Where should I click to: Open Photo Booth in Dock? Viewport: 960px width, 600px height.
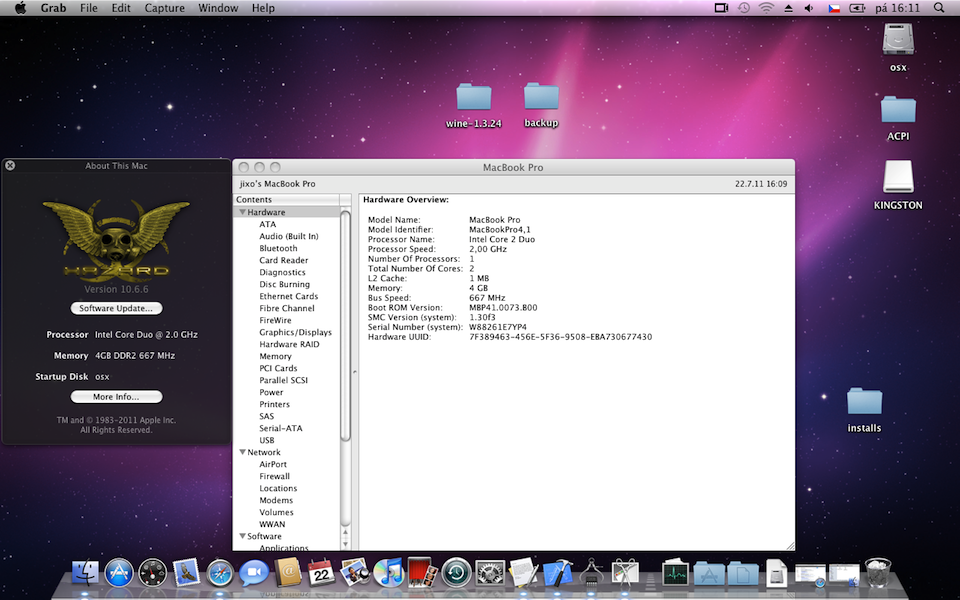coord(422,573)
